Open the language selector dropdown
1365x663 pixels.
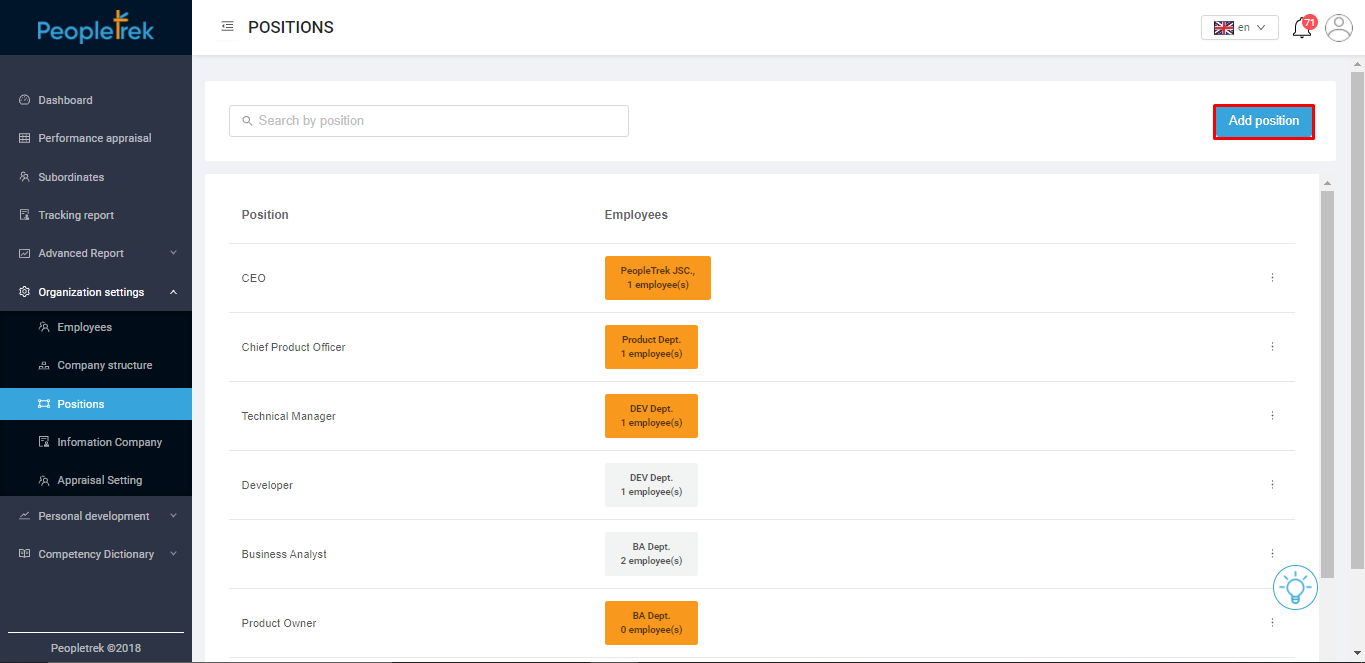pyautogui.click(x=1239, y=28)
